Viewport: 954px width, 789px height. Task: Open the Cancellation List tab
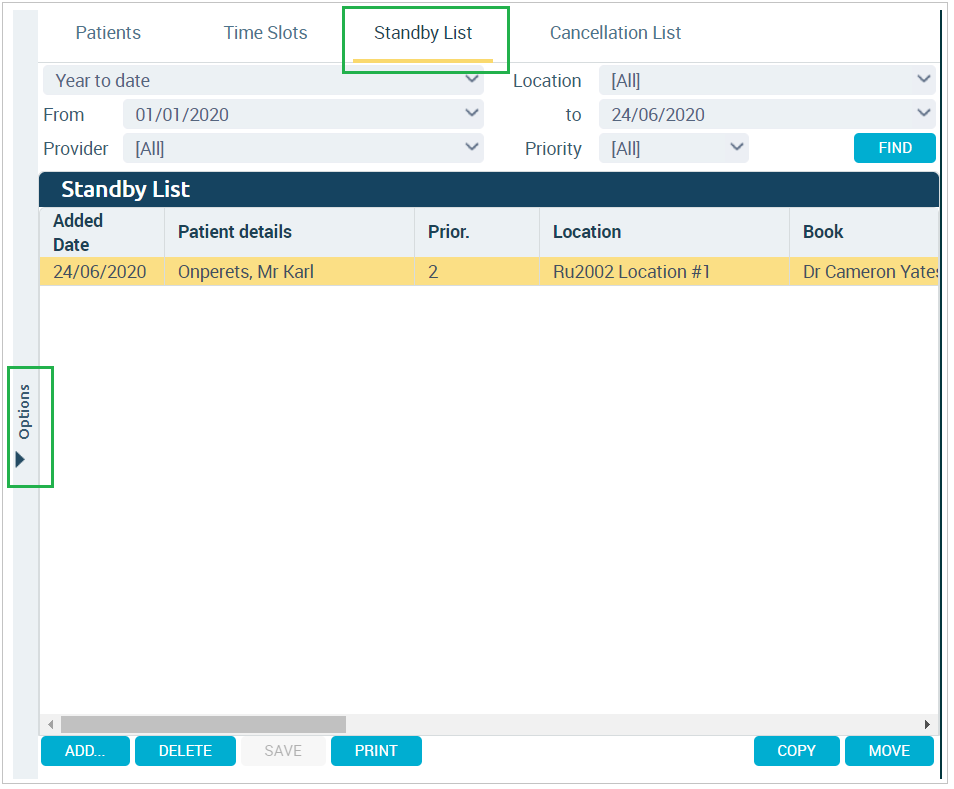tap(615, 33)
